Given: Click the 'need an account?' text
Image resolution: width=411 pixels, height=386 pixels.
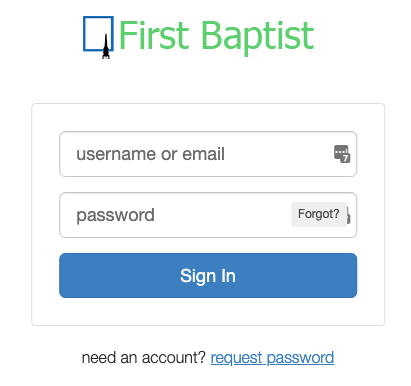Looking at the screenshot, I should coord(144,358).
